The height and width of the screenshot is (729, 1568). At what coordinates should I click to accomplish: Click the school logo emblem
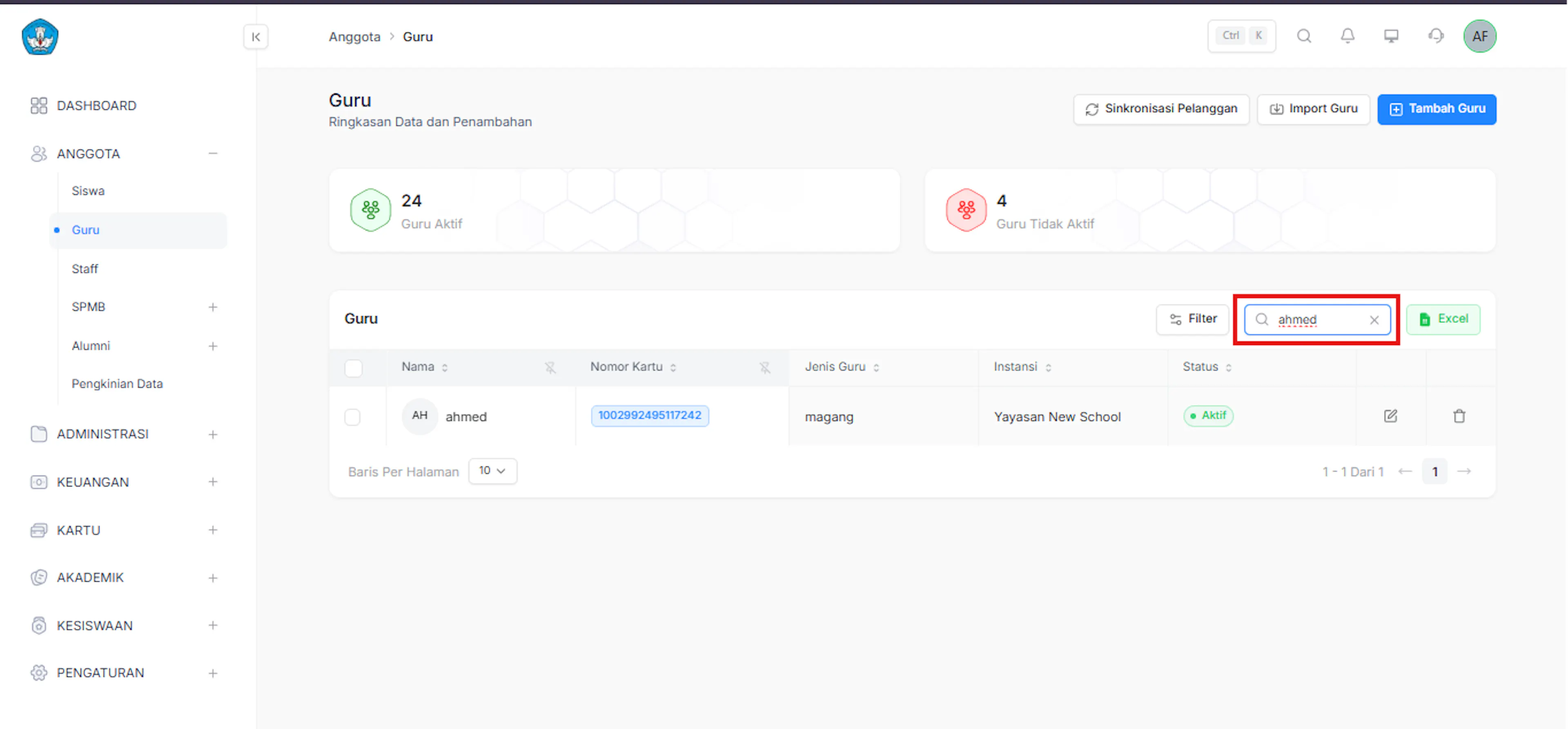40,37
